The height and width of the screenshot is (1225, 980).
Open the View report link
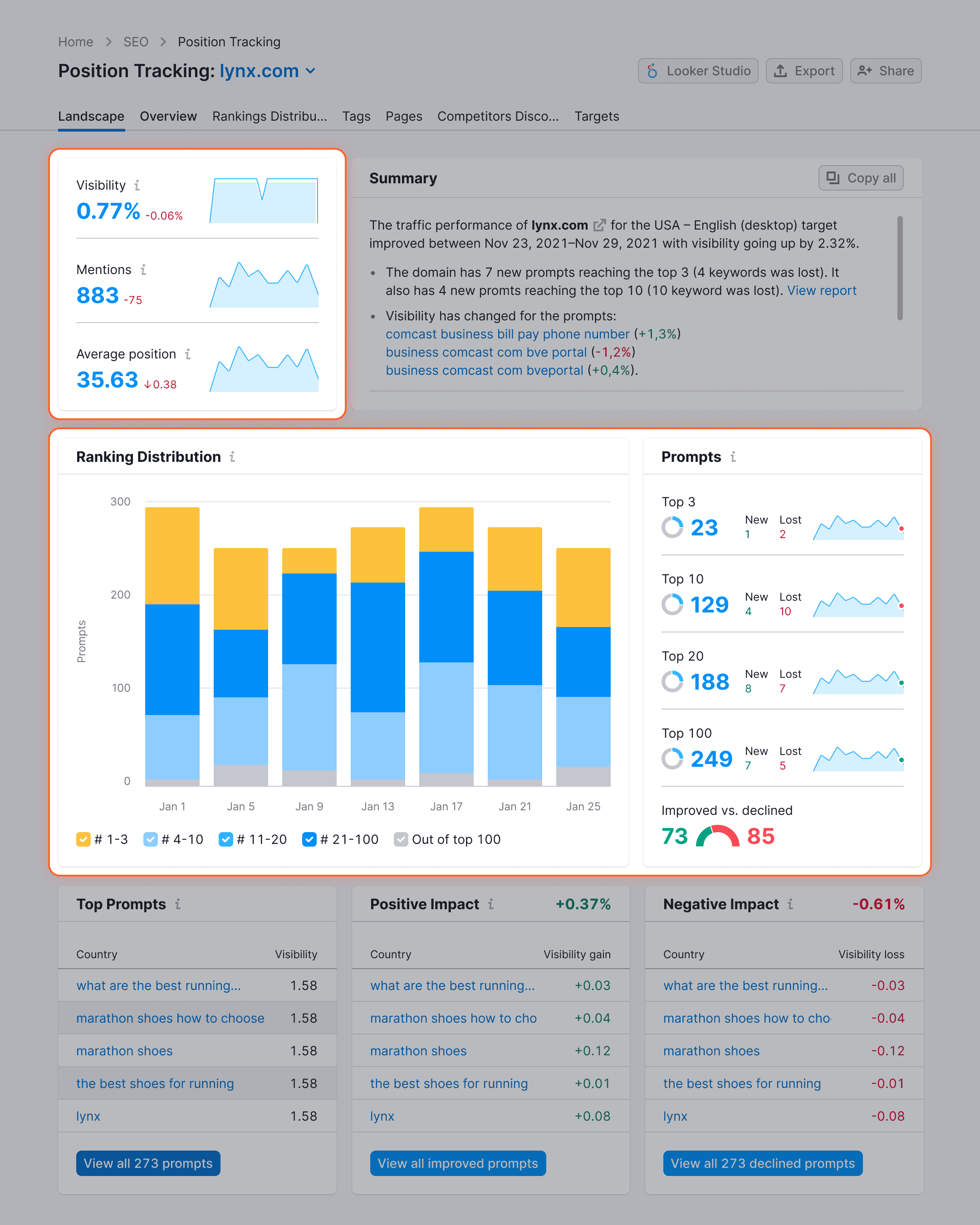(x=822, y=290)
